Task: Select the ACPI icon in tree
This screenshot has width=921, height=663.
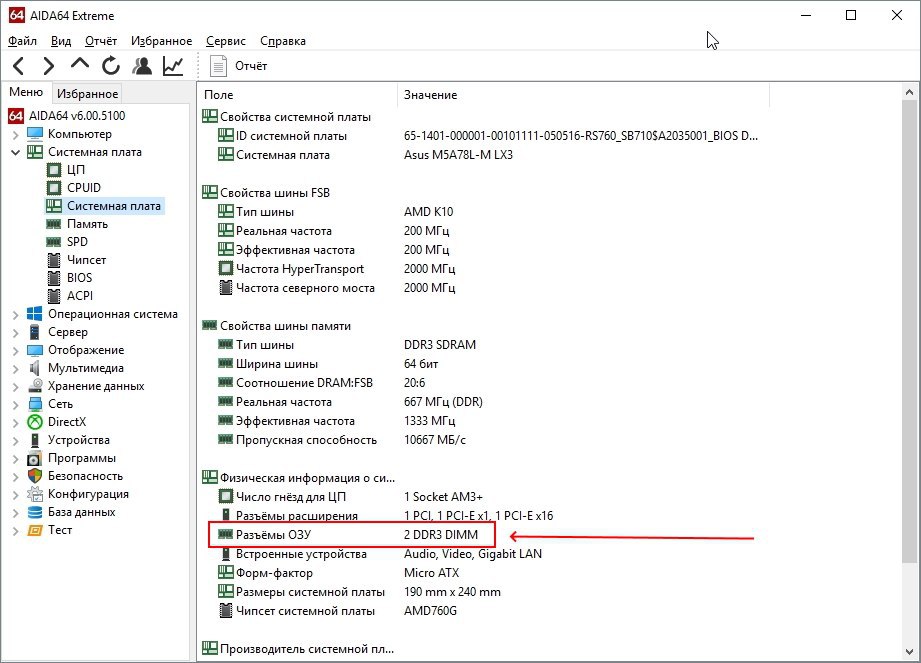Action: [x=53, y=296]
